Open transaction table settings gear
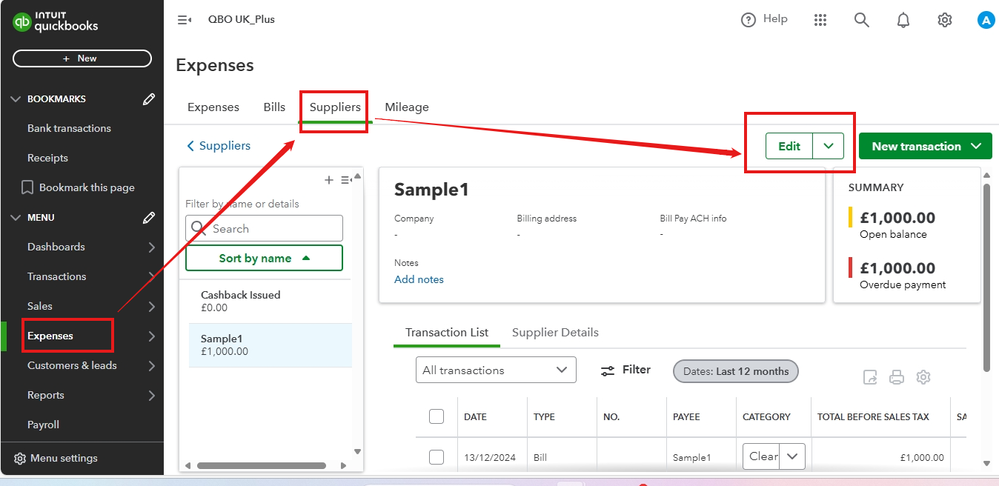Image resolution: width=999 pixels, height=486 pixels. [x=923, y=377]
